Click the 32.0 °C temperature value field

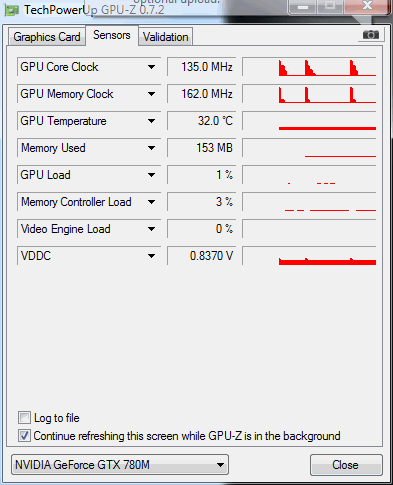pyautogui.click(x=202, y=121)
